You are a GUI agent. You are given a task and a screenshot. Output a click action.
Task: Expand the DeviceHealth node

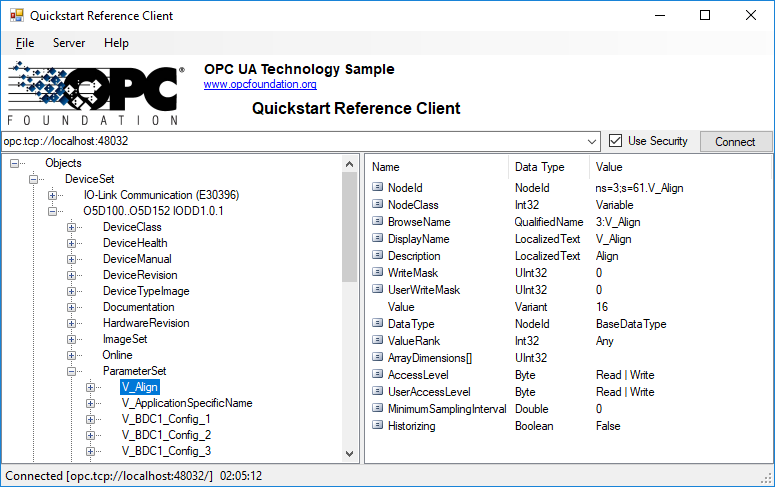coord(72,243)
